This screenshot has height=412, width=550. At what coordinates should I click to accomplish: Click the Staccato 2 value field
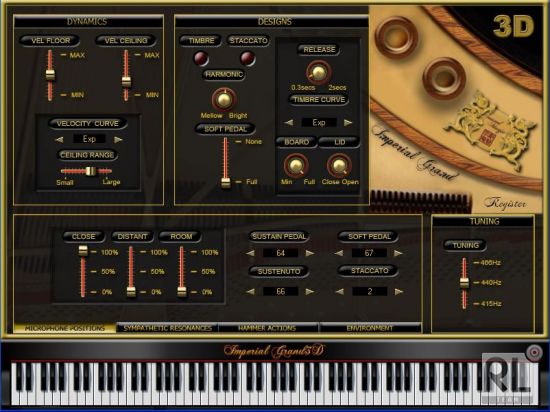[369, 291]
